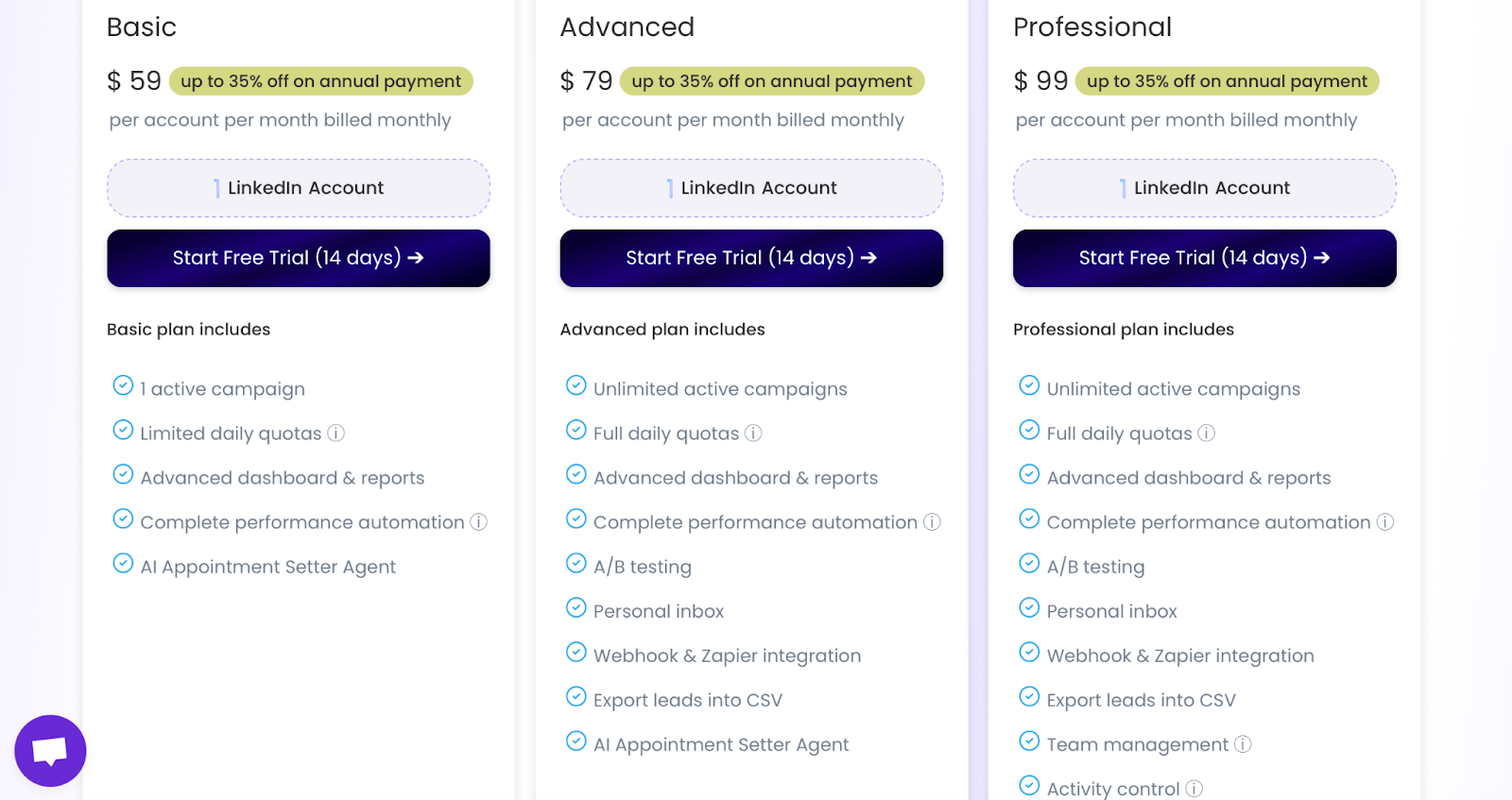The height and width of the screenshot is (800, 1512).
Task: Start the Basic plan free trial
Action: [299, 258]
